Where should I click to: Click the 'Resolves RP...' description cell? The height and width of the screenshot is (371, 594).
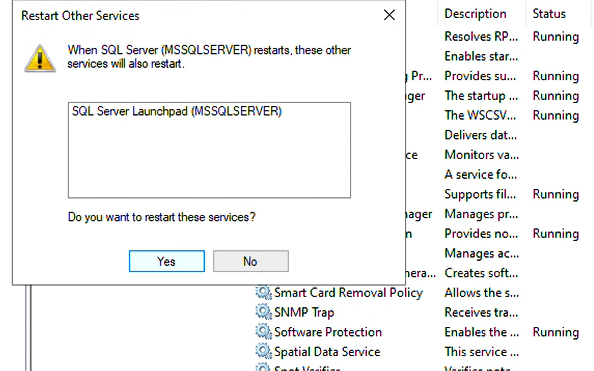pyautogui.click(x=481, y=37)
